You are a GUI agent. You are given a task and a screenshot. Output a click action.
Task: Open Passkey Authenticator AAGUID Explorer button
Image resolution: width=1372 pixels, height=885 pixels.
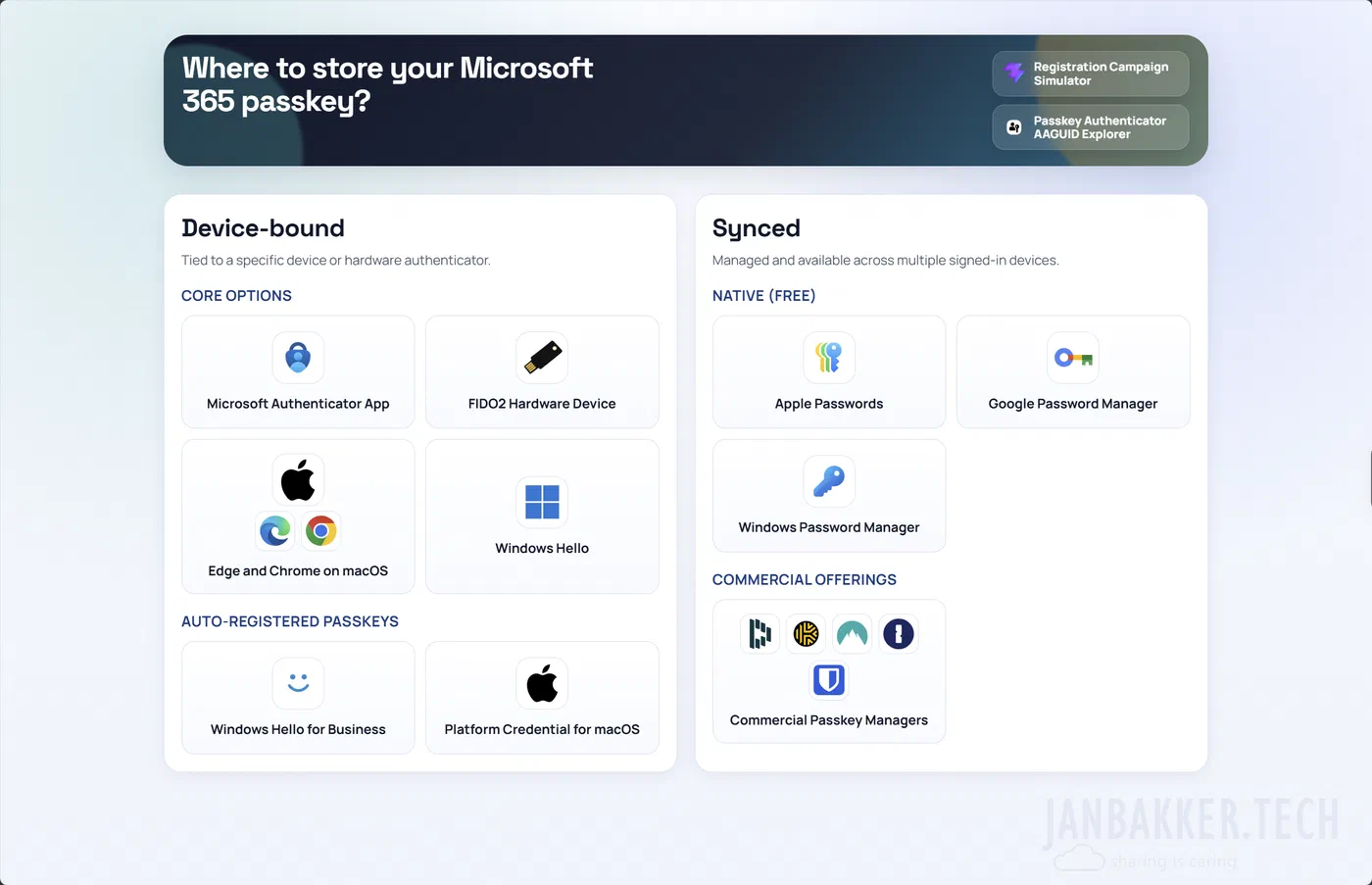[1091, 127]
